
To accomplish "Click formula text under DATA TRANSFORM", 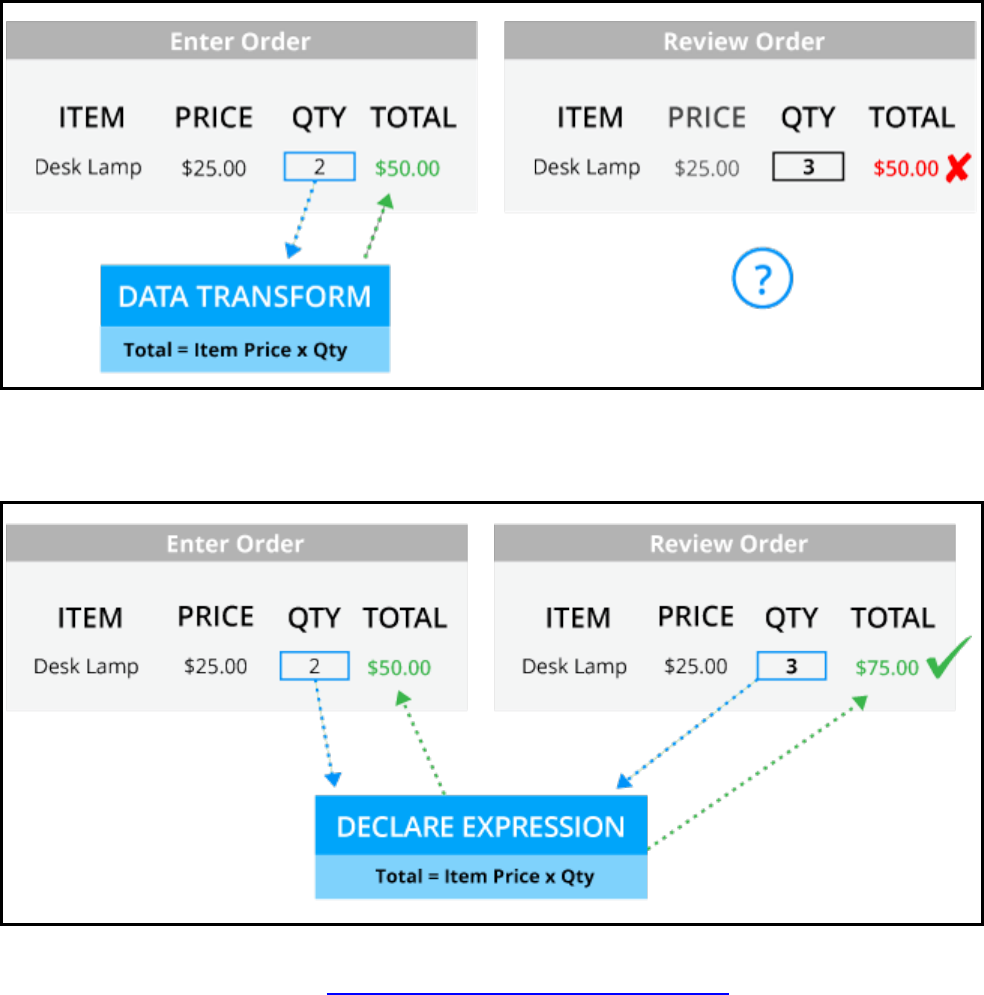I will pos(235,351).
